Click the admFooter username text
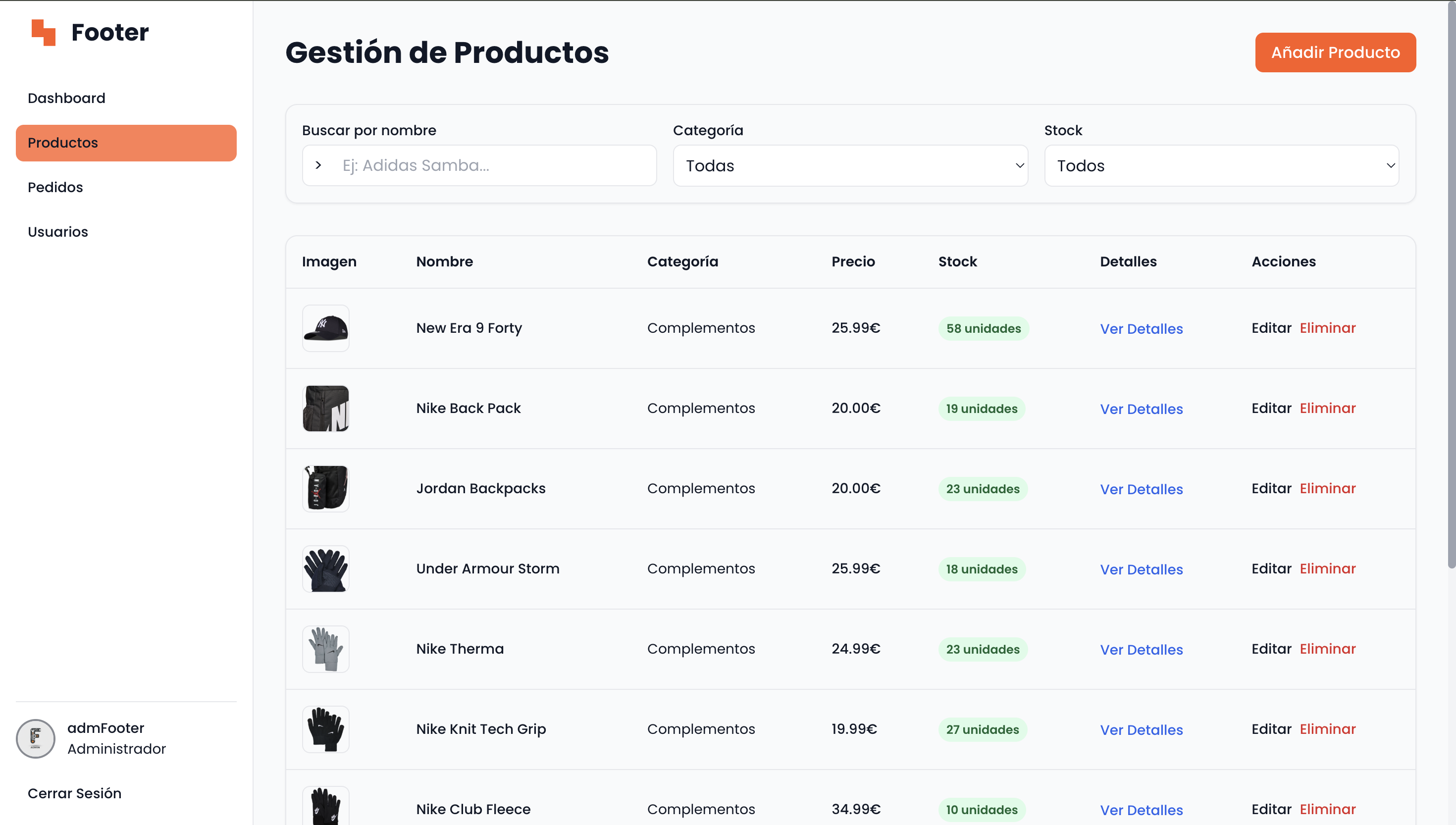 point(106,728)
